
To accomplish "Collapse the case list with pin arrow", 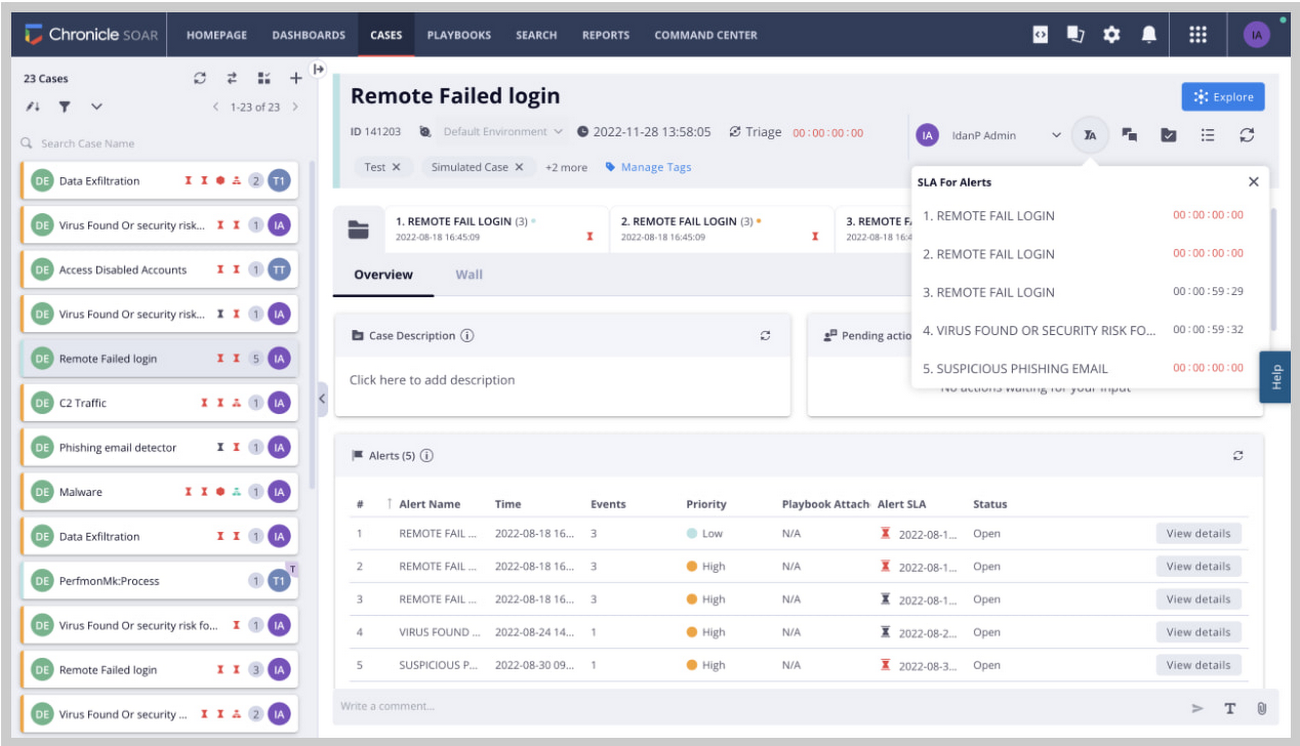I will (x=319, y=69).
